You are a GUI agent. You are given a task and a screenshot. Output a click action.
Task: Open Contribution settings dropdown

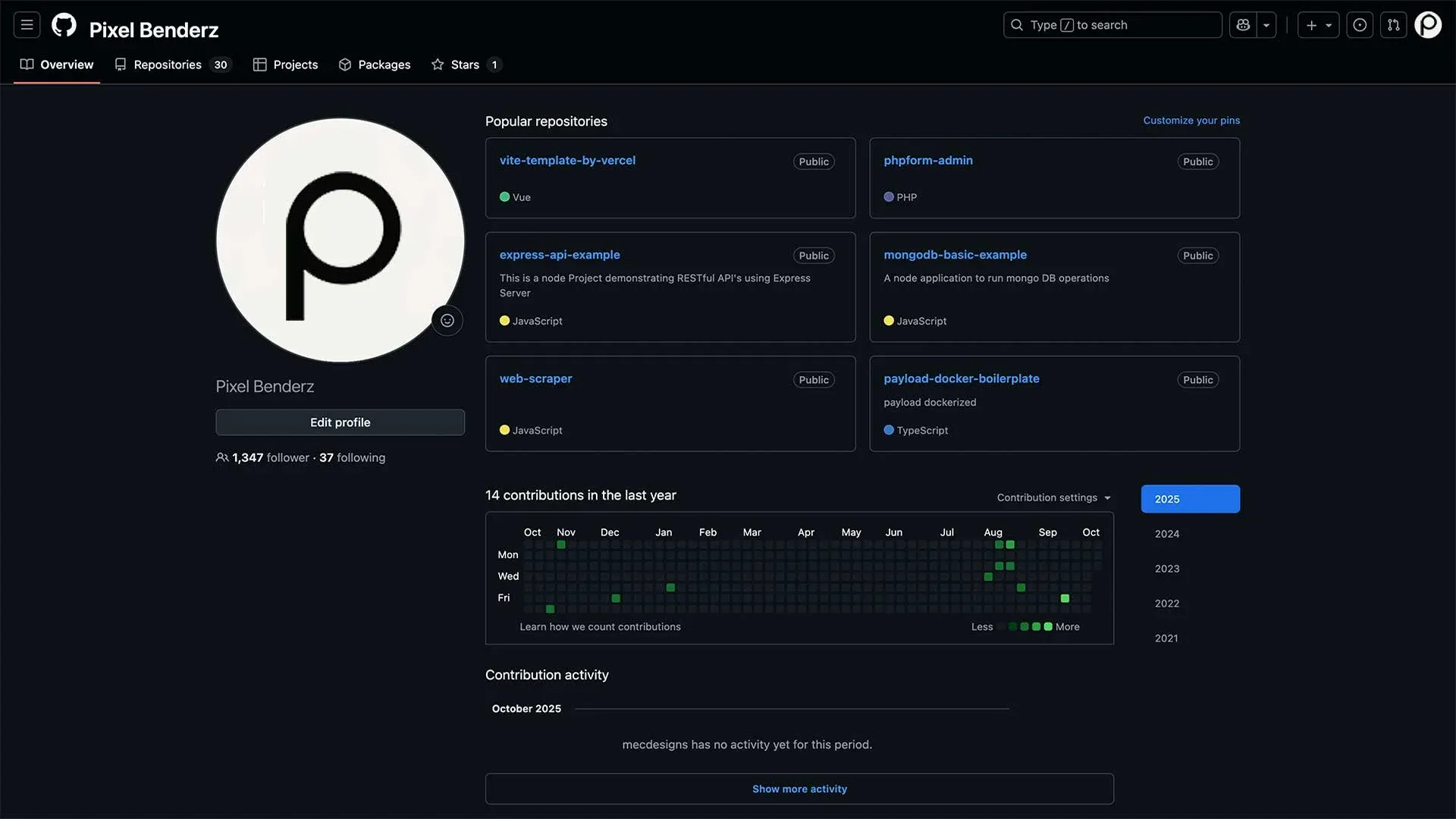pyautogui.click(x=1053, y=497)
